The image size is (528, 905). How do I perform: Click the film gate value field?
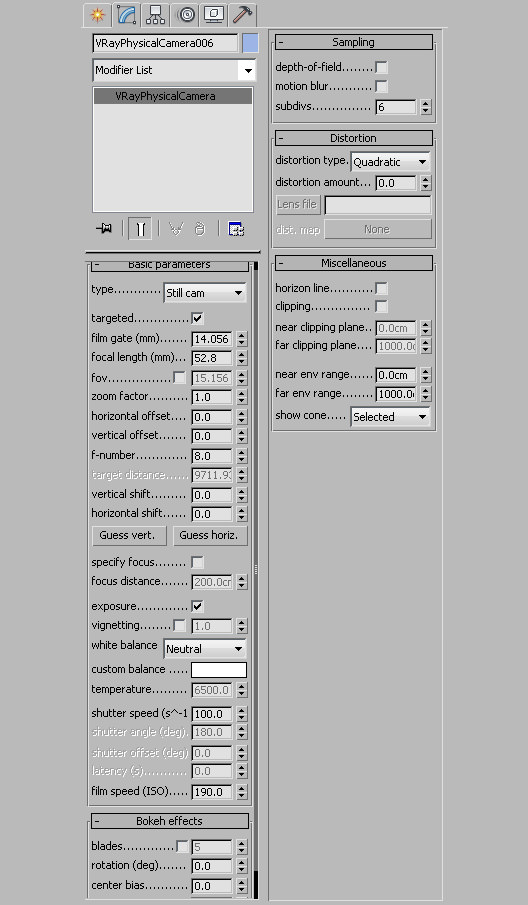coord(212,339)
